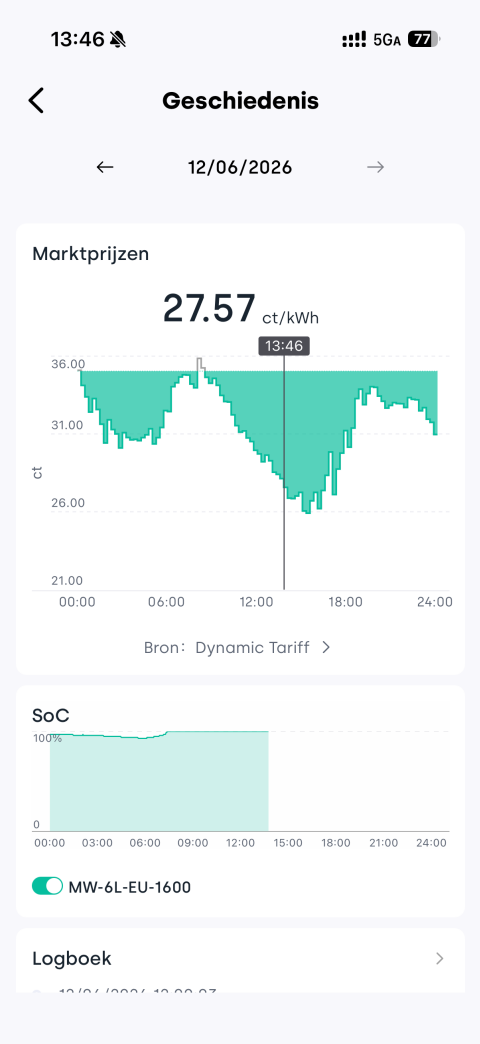
Task: Select the 12/06/2026 date label
Action: coord(240,167)
